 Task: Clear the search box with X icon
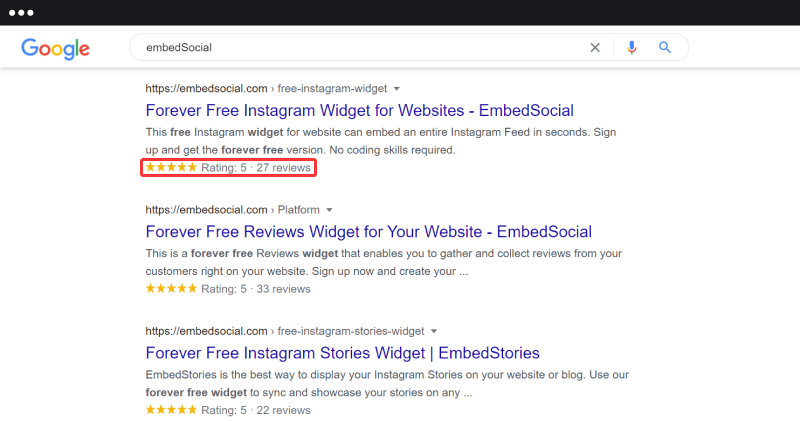click(595, 47)
